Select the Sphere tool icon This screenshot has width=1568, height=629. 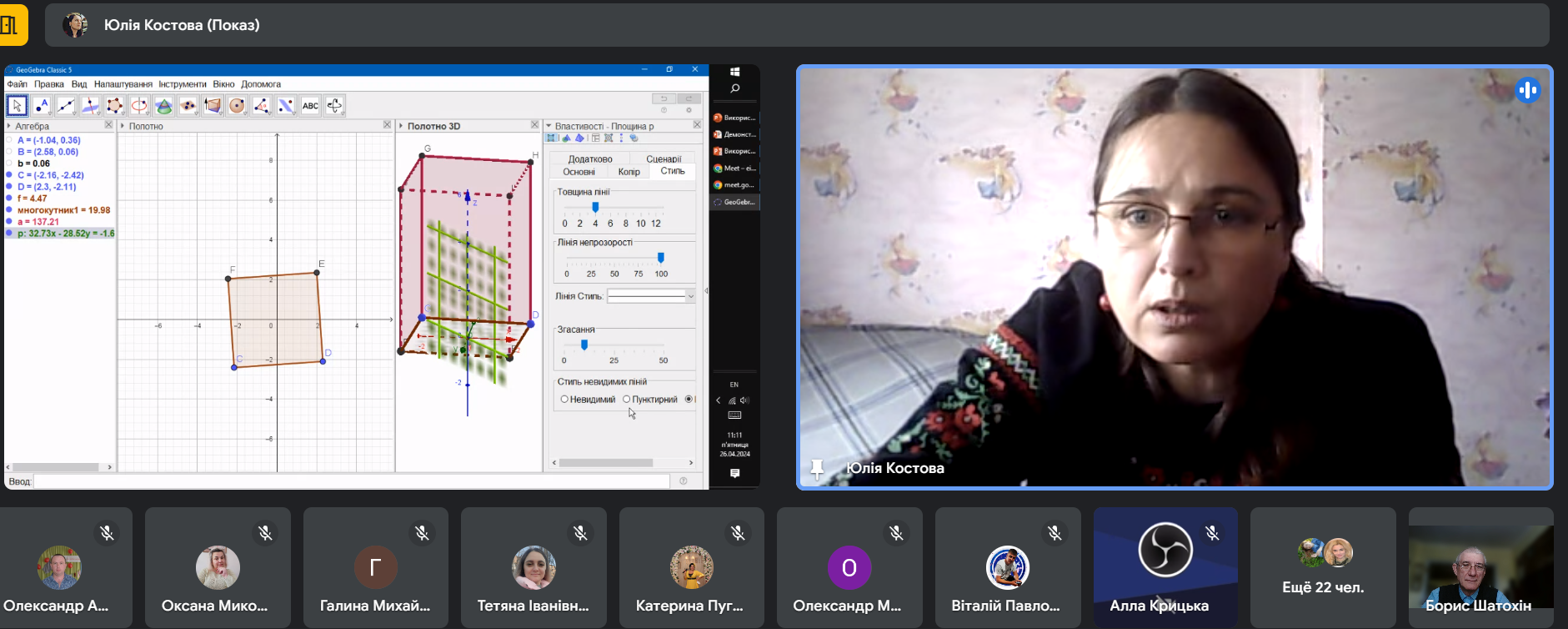[237, 106]
